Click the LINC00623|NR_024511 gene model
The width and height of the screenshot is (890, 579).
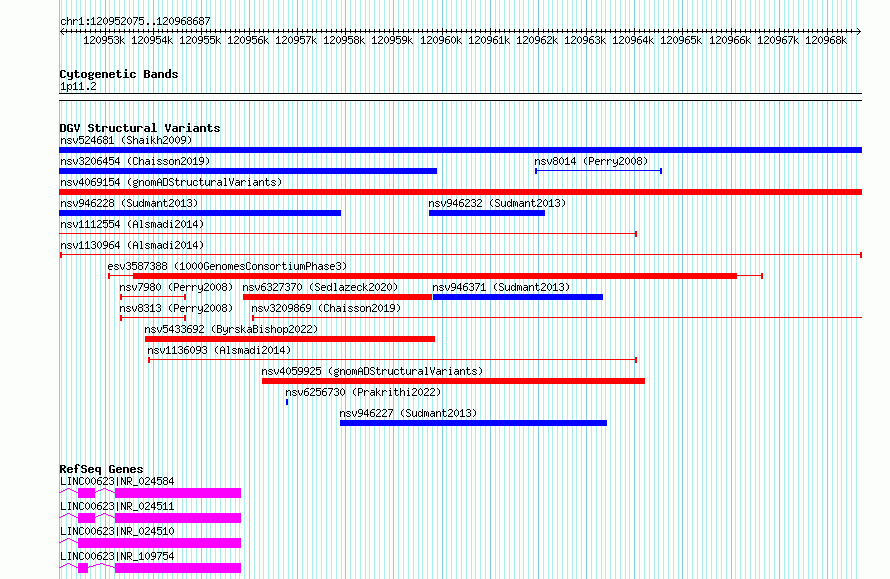(150, 518)
